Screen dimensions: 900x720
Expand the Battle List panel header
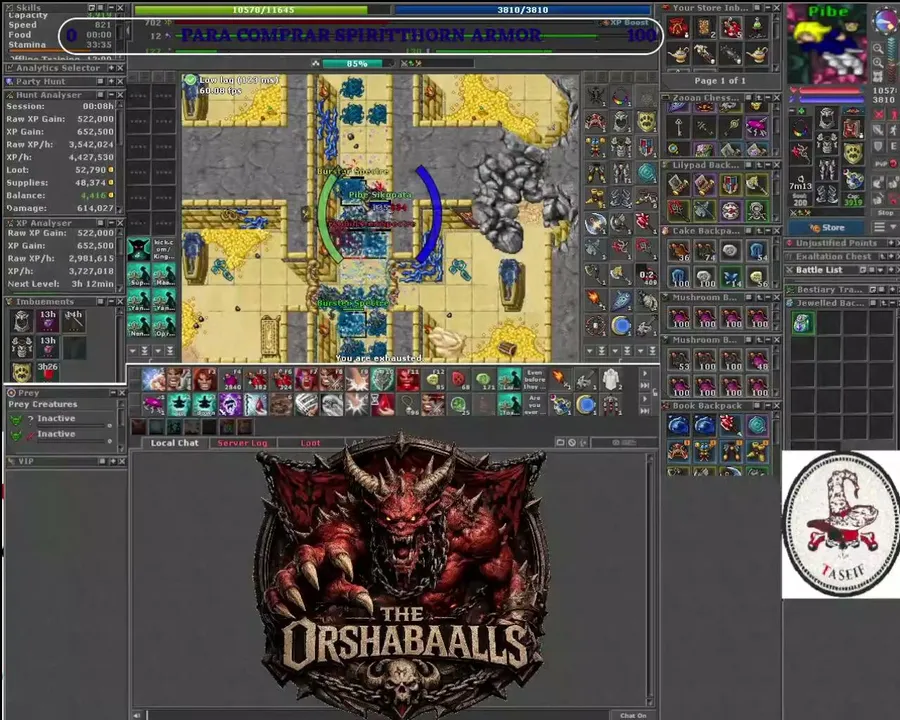point(841,270)
